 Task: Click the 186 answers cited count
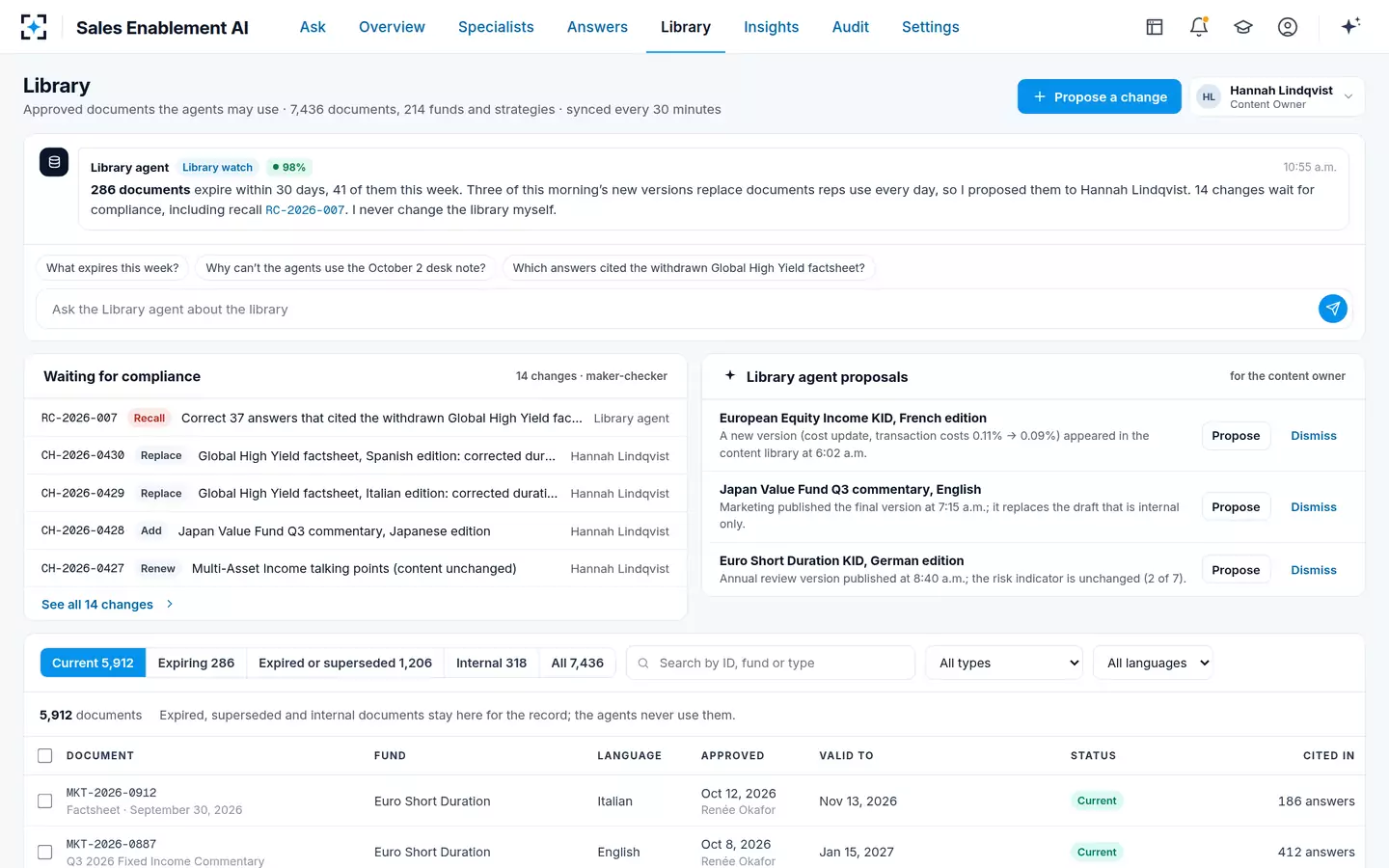1316,801
